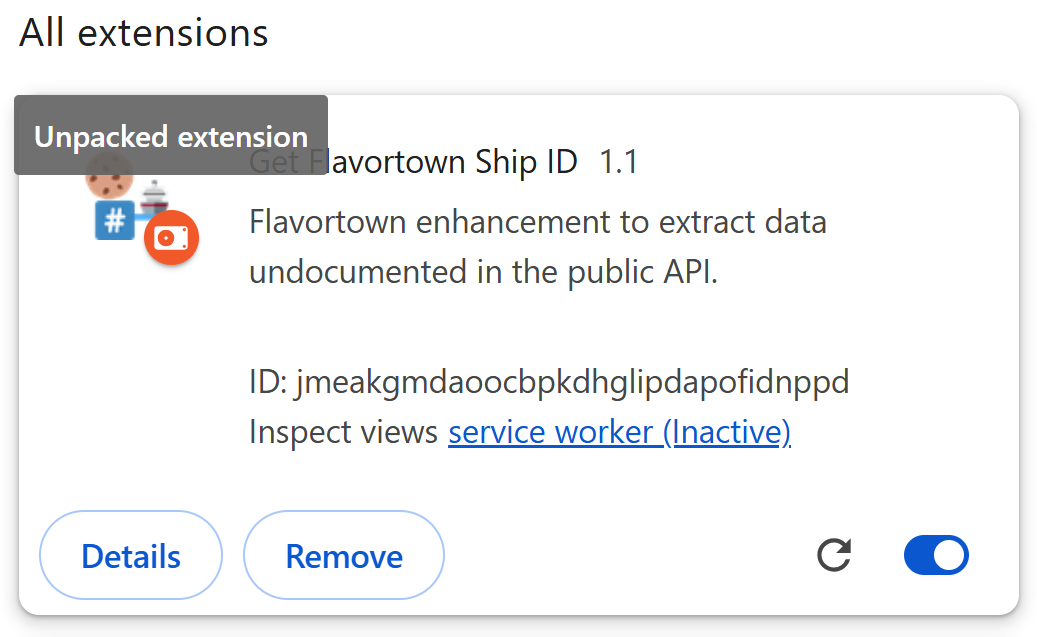
Task: Click the orange unpacked extension badge
Action: pos(171,238)
